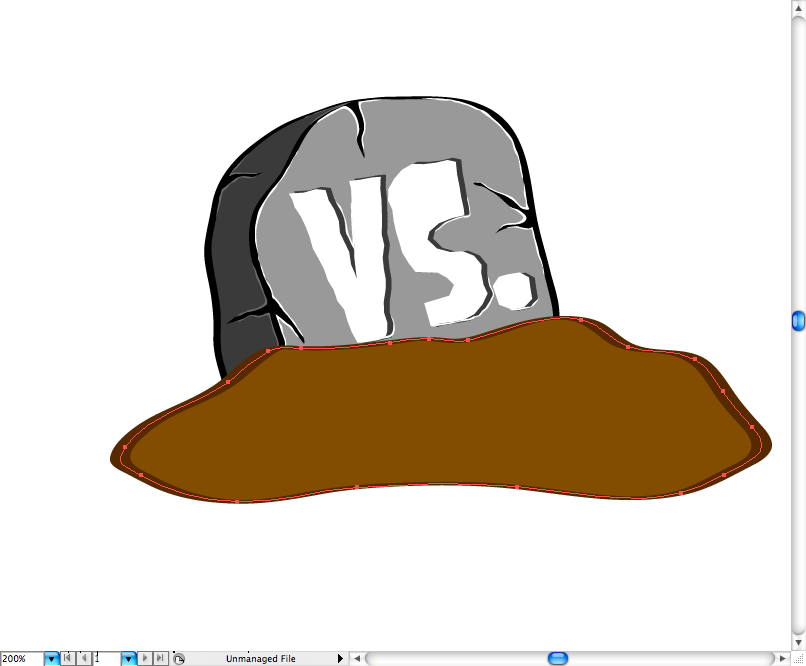
Task: Click the horizontal scrollbar left arrow
Action: pyautogui.click(x=357, y=658)
